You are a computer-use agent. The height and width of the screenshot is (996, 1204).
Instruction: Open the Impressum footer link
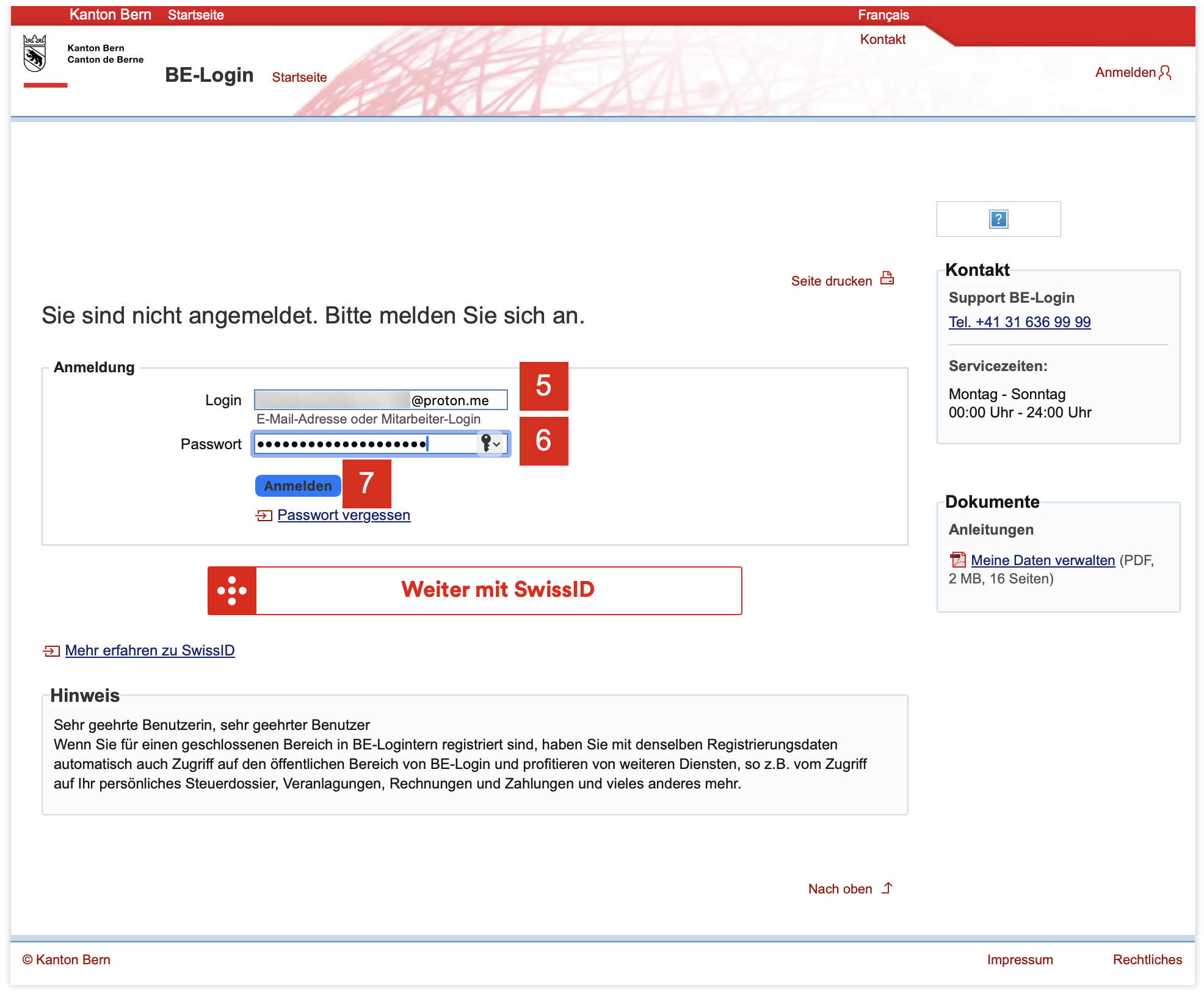click(1019, 959)
